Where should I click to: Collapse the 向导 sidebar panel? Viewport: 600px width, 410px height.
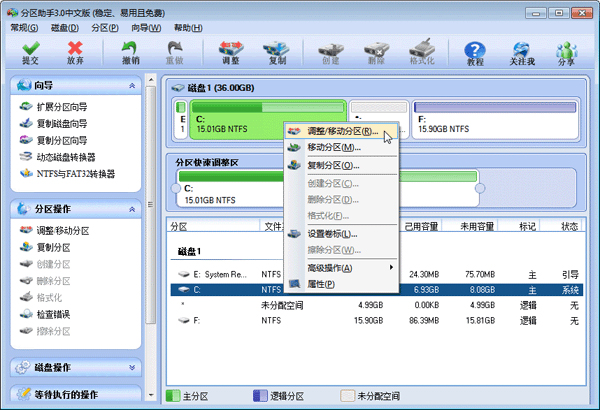[x=130, y=87]
